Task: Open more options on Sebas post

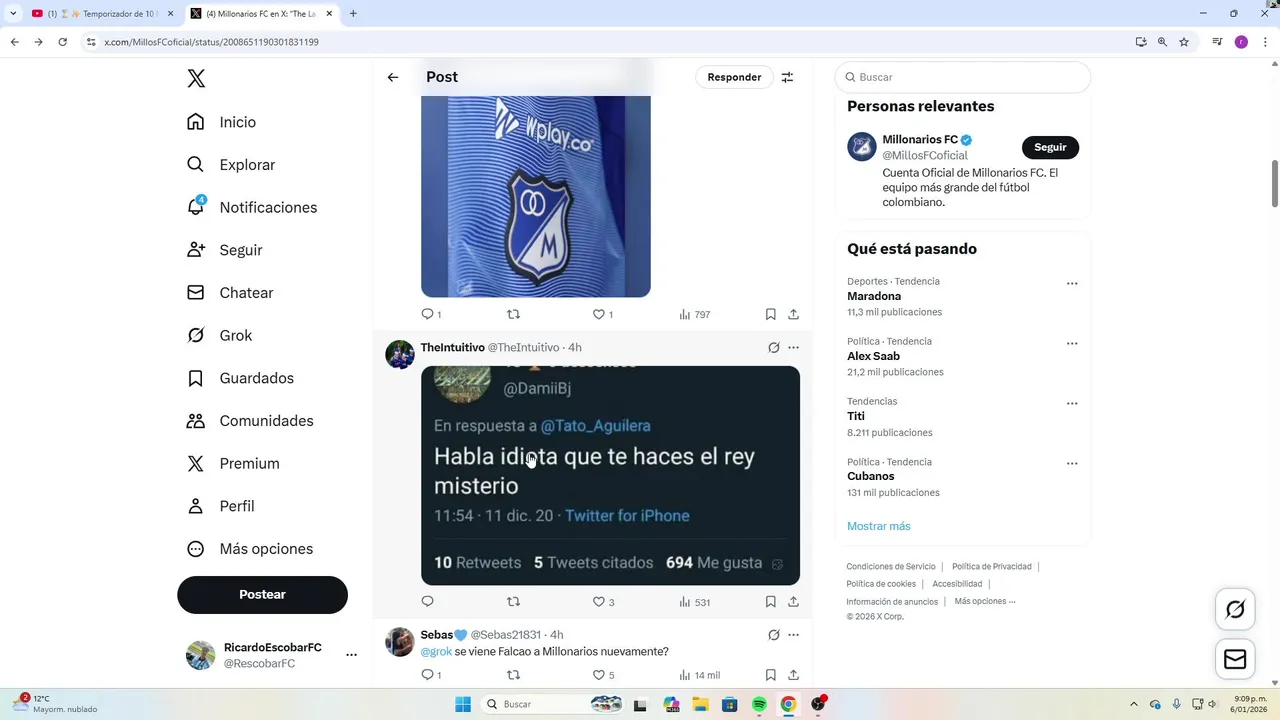Action: 793,635
